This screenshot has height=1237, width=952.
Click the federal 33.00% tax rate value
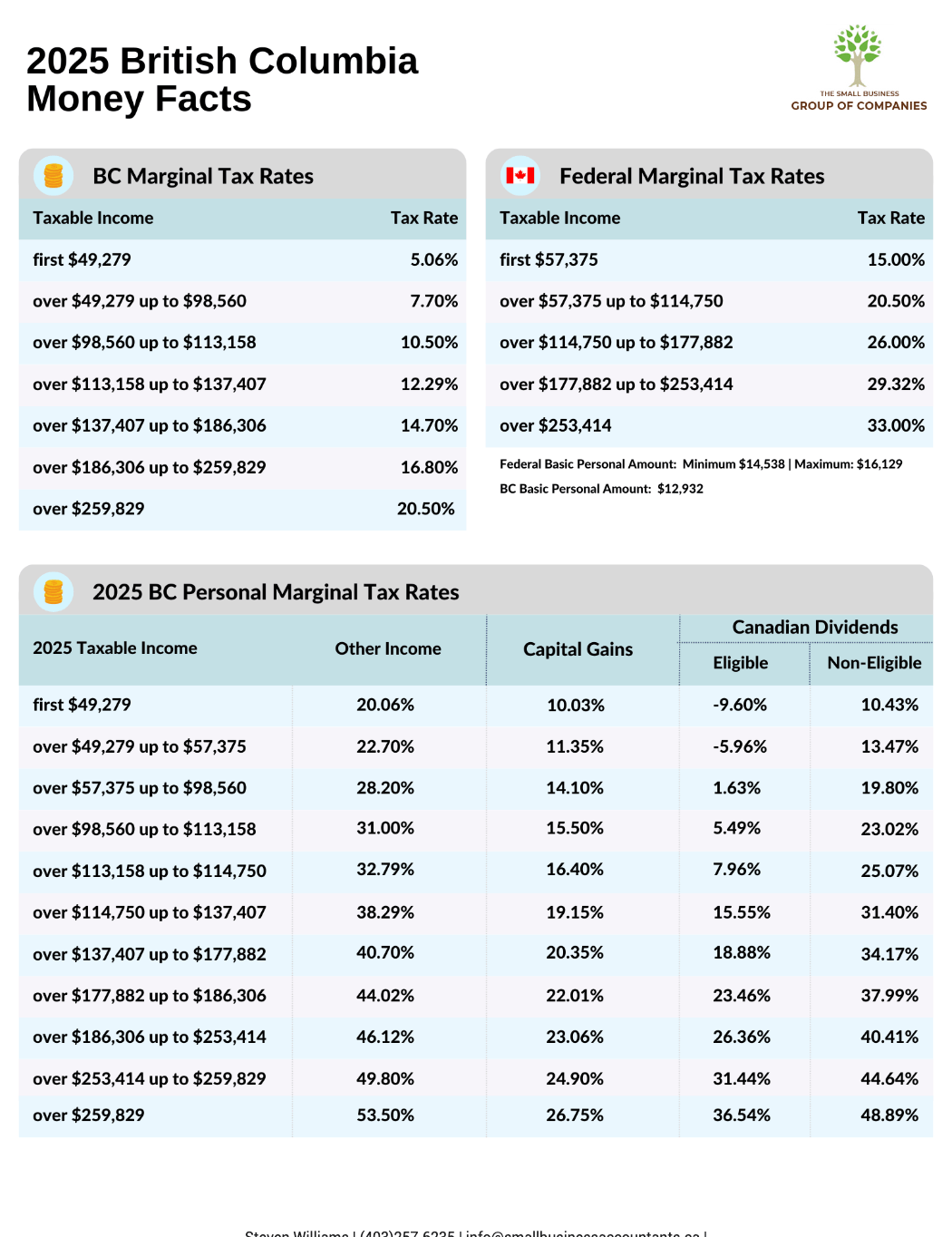[x=896, y=425]
